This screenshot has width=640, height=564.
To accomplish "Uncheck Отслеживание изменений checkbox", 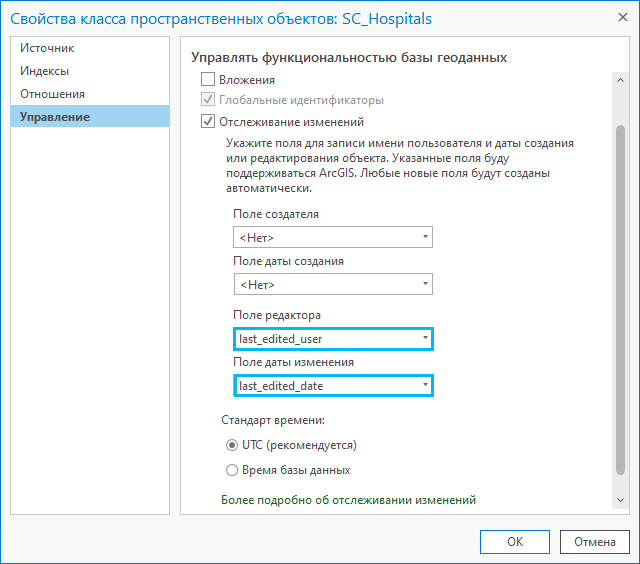I will point(208,121).
